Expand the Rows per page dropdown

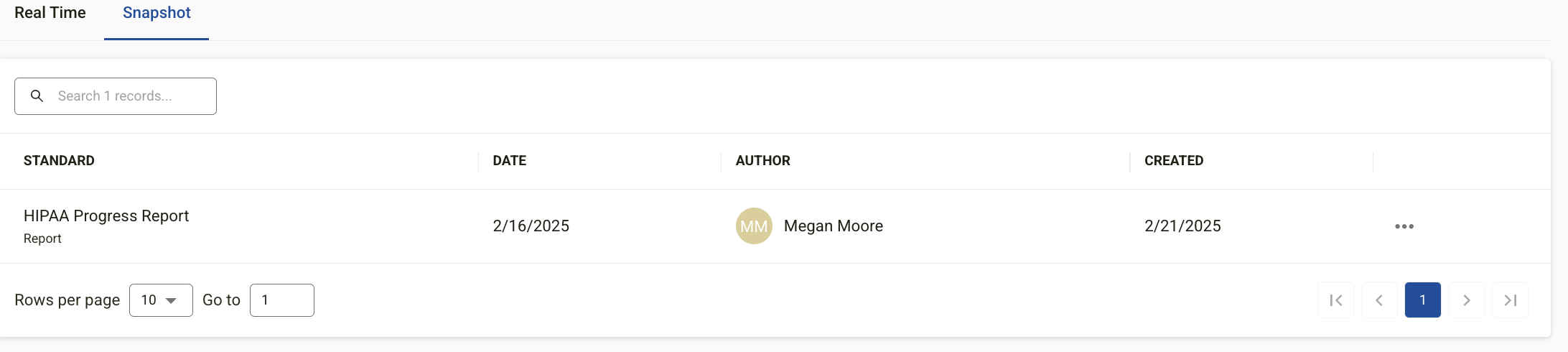click(x=161, y=300)
